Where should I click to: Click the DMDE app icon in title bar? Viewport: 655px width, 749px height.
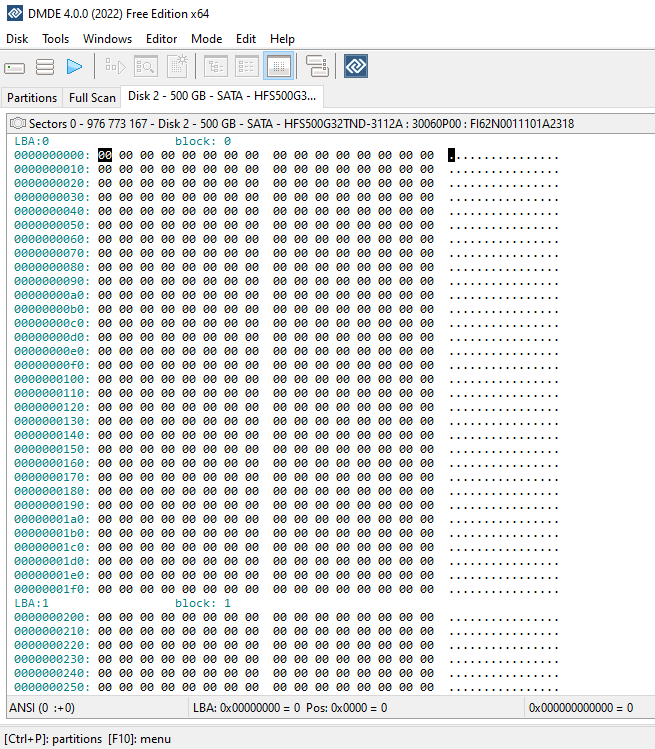point(14,13)
